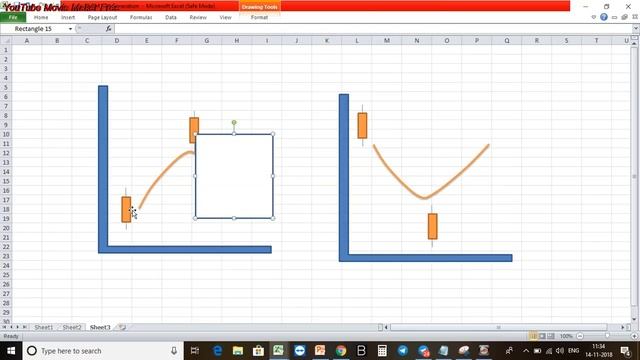Open File Explorer from the taskbar
Screen dimensions: 640x360
point(238,351)
